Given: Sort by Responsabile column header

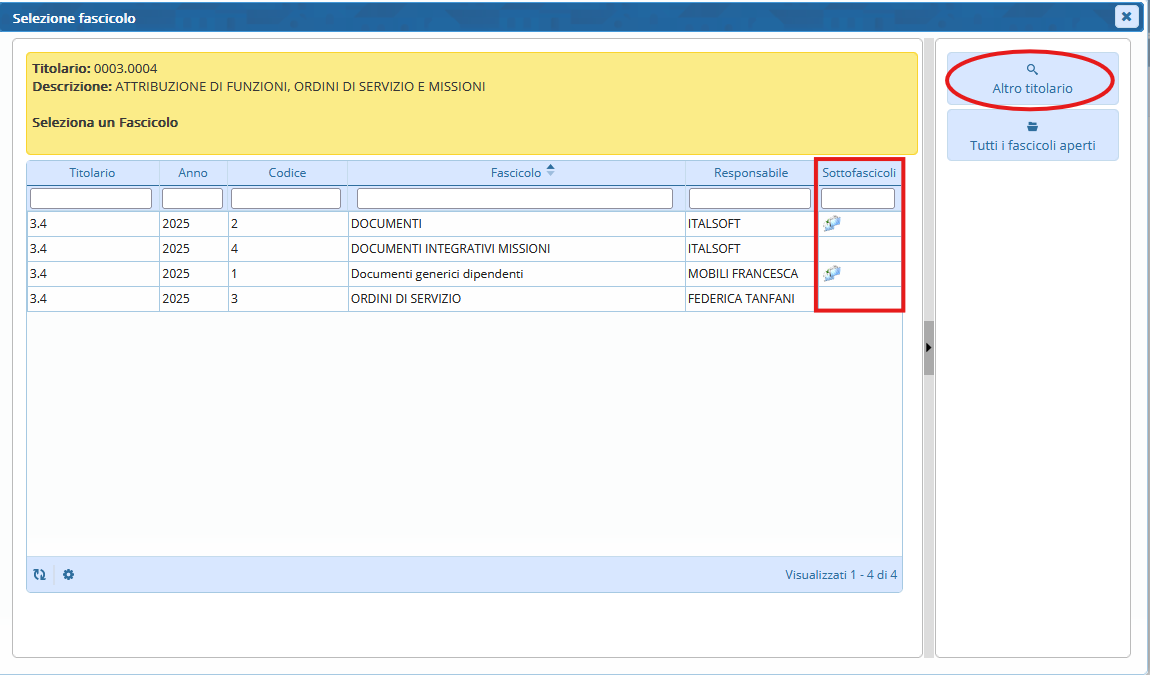Looking at the screenshot, I should tap(750, 173).
